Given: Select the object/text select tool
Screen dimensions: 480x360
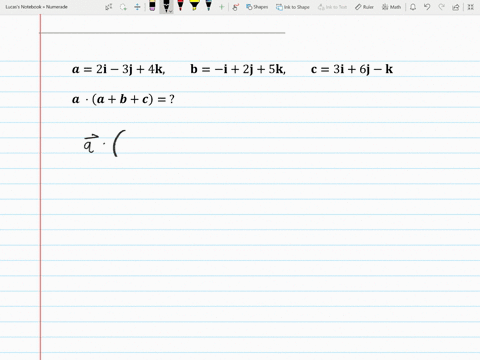Looking at the screenshot, I should [109, 7].
